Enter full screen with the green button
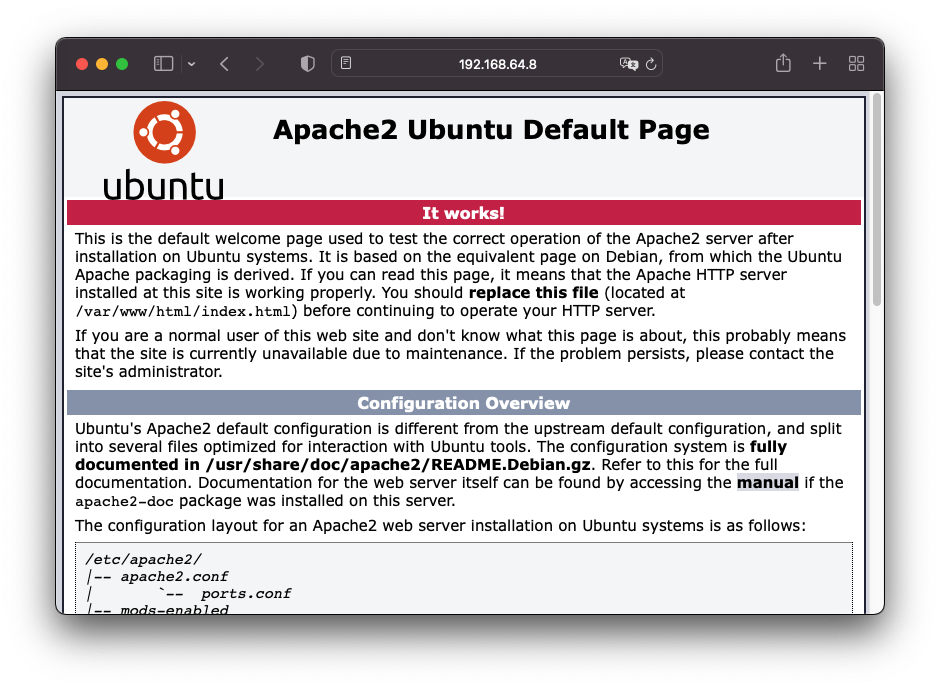This screenshot has width=940, height=688. pos(122,64)
